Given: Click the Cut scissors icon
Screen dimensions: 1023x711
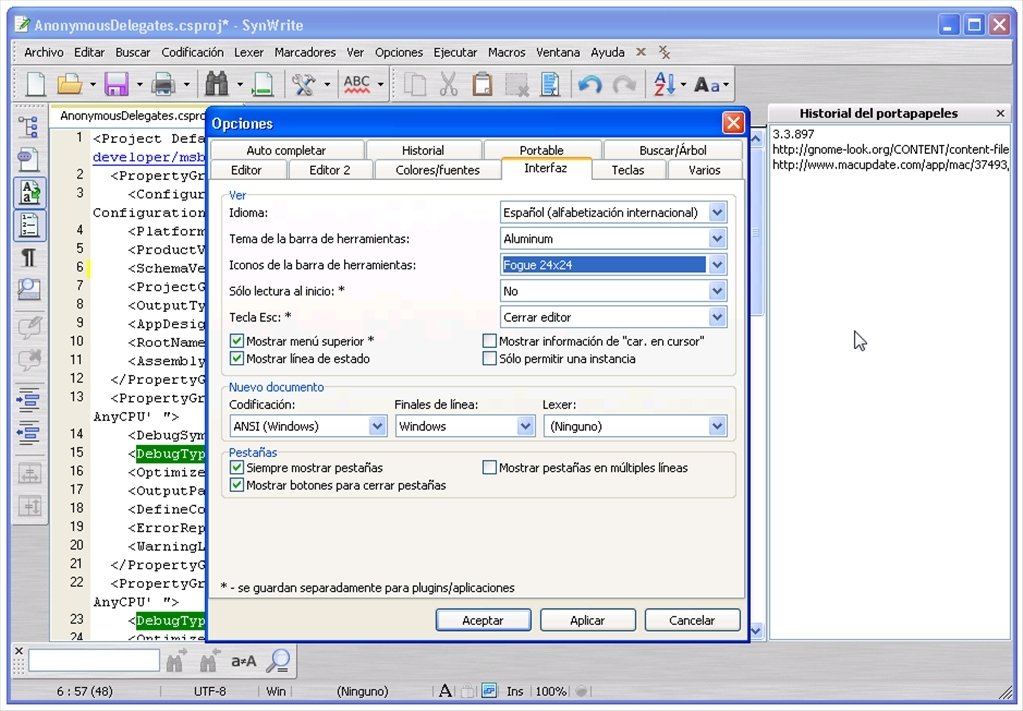Looking at the screenshot, I should click(449, 84).
